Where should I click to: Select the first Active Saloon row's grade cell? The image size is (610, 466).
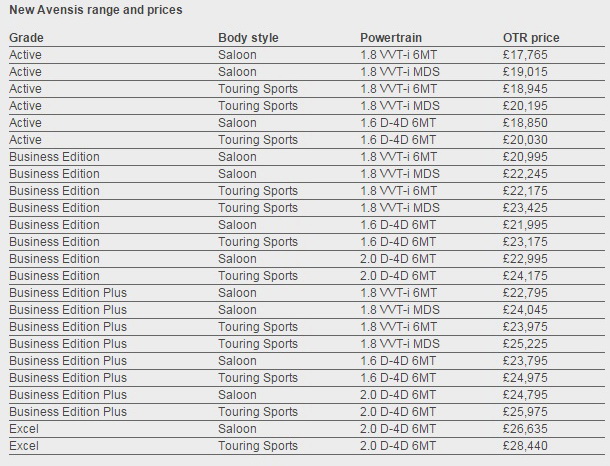25,55
